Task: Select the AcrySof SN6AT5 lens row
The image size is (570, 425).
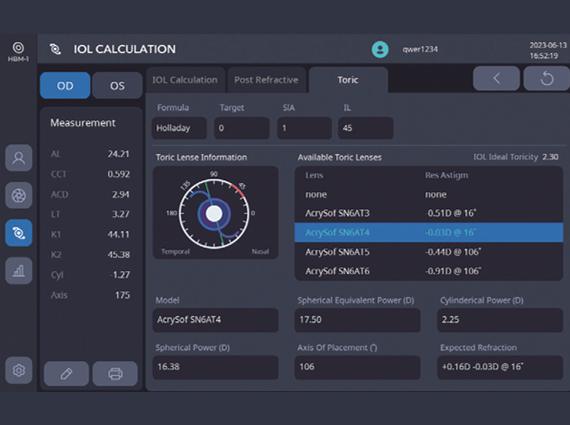Action: coord(429,252)
